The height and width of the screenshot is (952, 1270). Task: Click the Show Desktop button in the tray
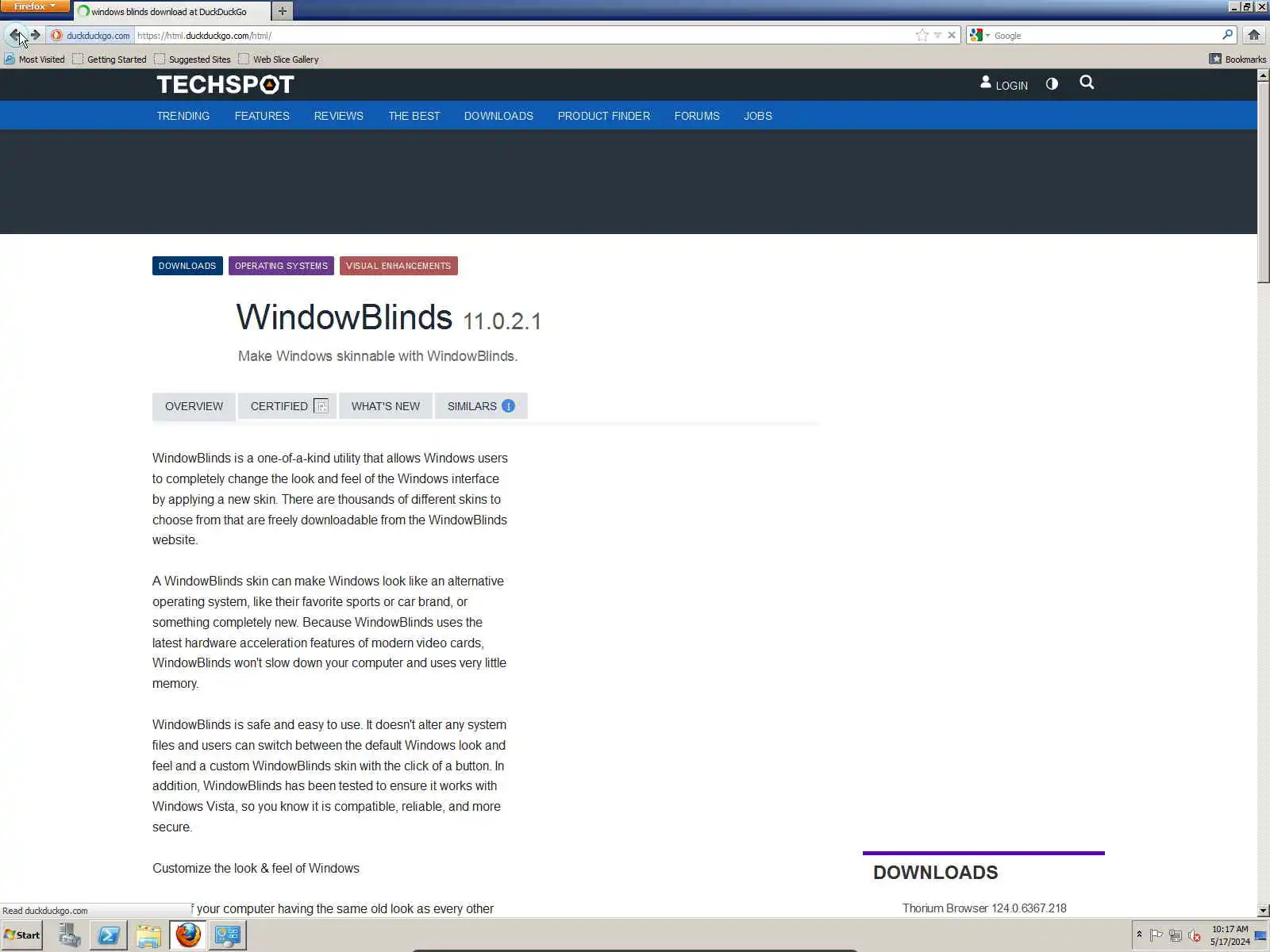click(1260, 935)
